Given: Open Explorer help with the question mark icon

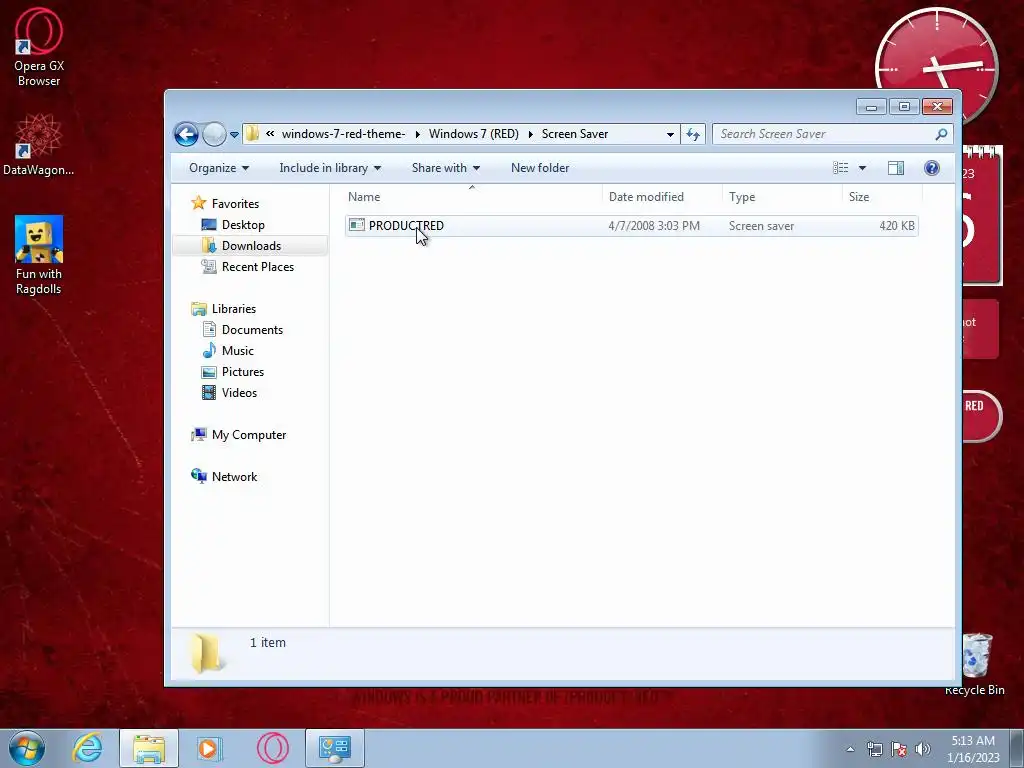Looking at the screenshot, I should tap(932, 168).
